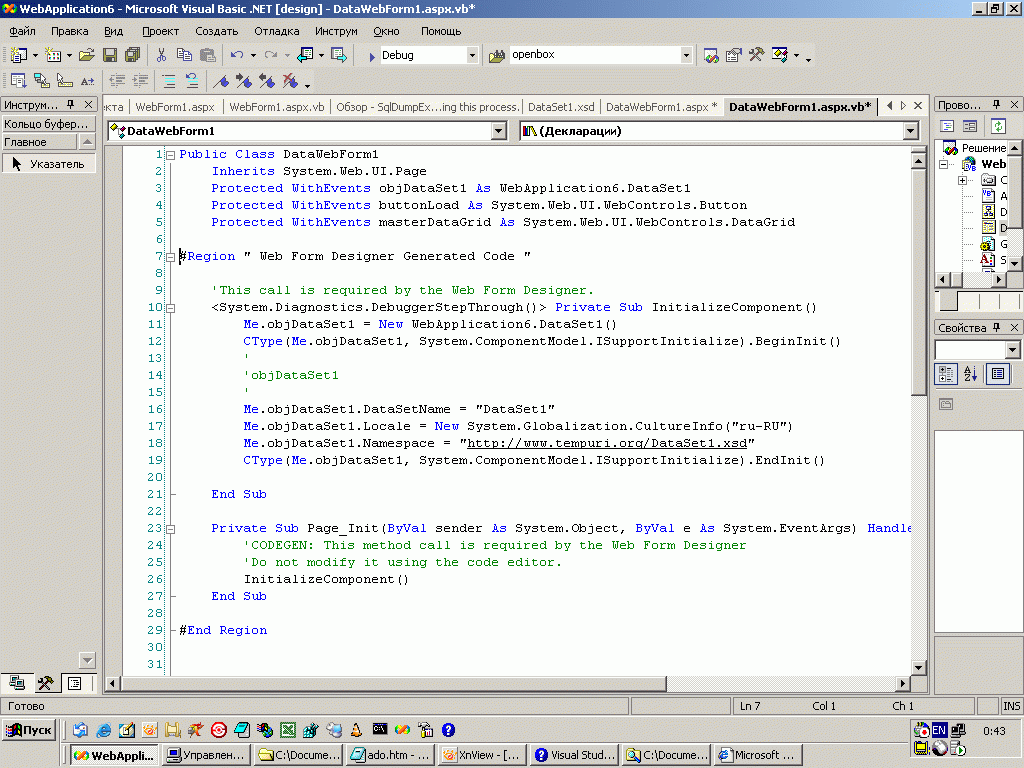
Task: Open the Кольцо буфер clipboard ring toolbox section
Action: click(49, 123)
